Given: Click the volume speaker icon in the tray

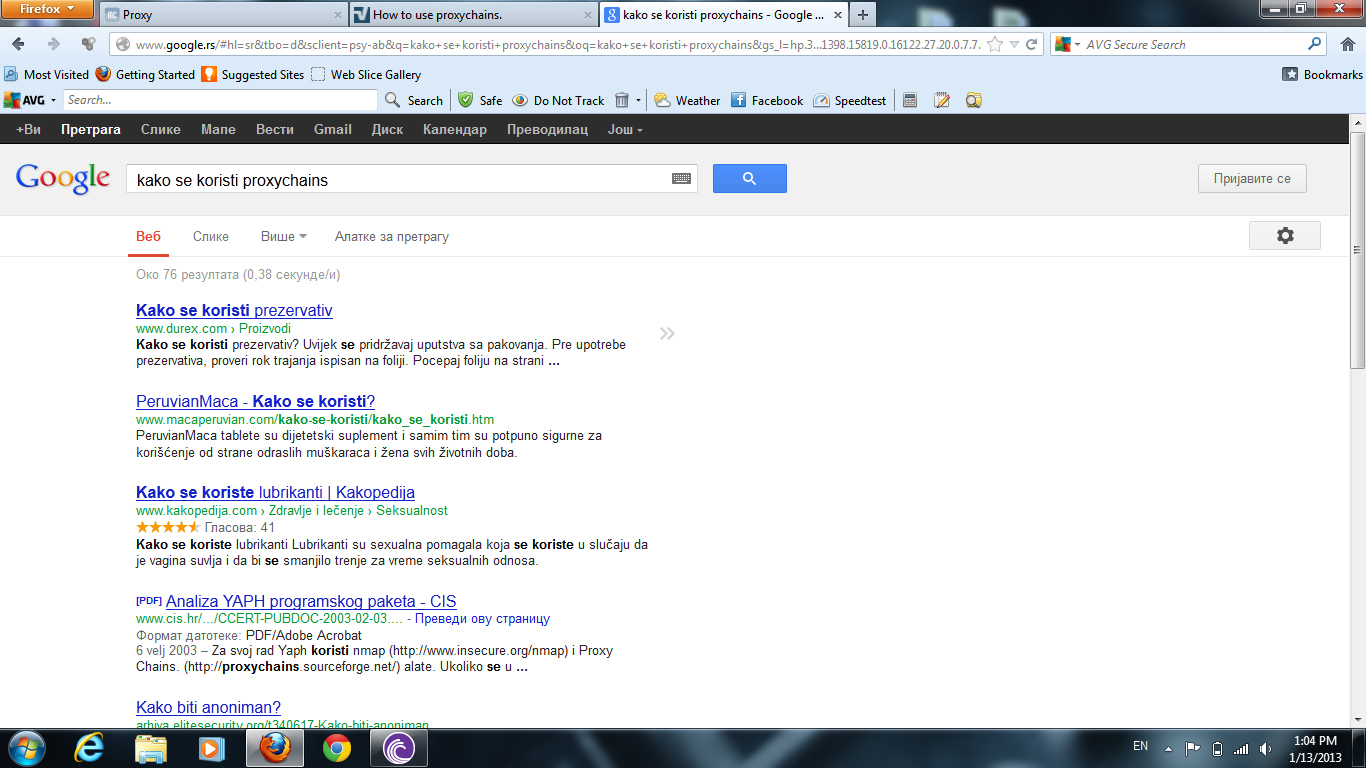Looking at the screenshot, I should click(x=1265, y=748).
